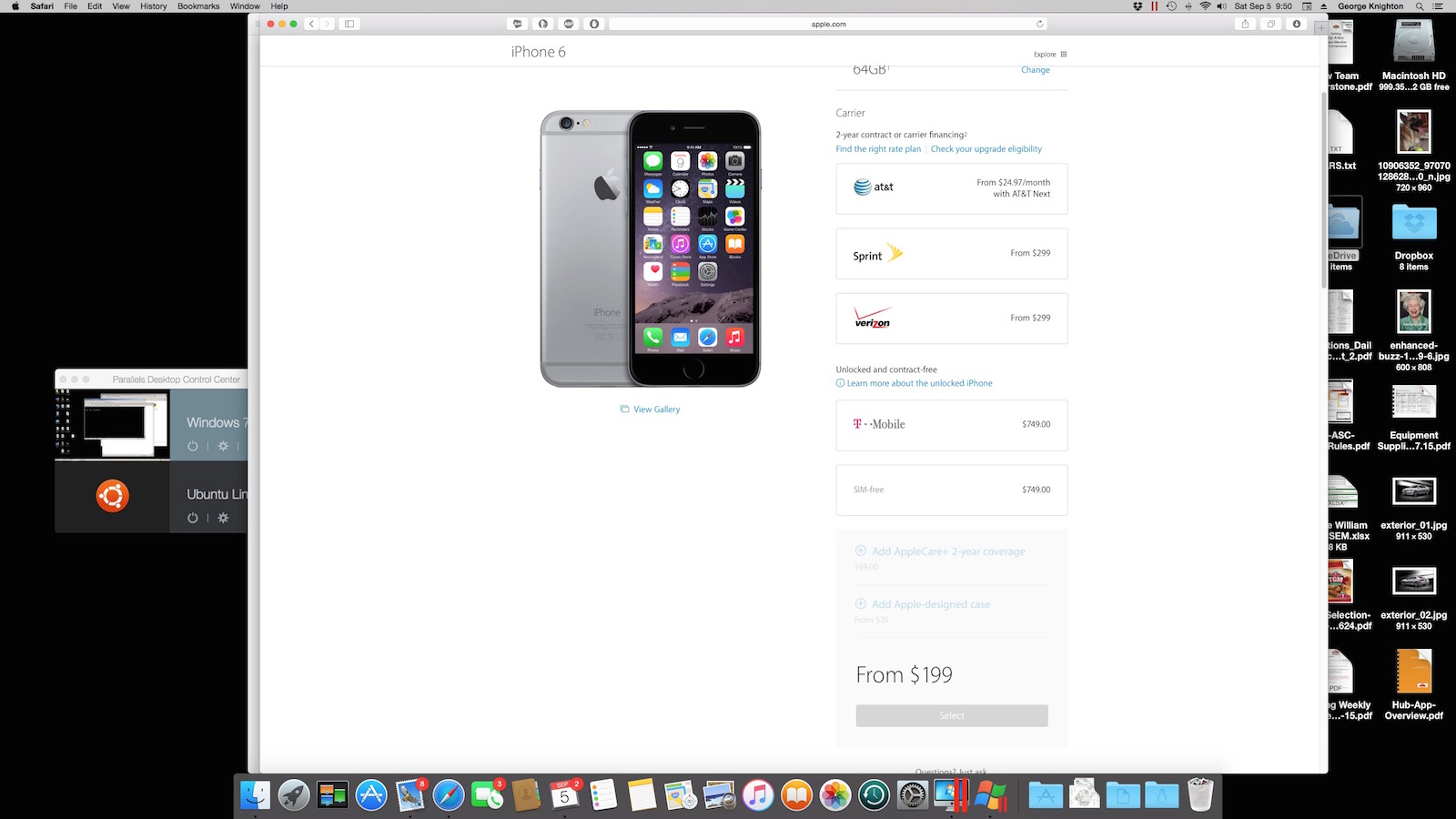Open the Bookmarks menu
Screen dimensions: 1456x819
(198, 6)
